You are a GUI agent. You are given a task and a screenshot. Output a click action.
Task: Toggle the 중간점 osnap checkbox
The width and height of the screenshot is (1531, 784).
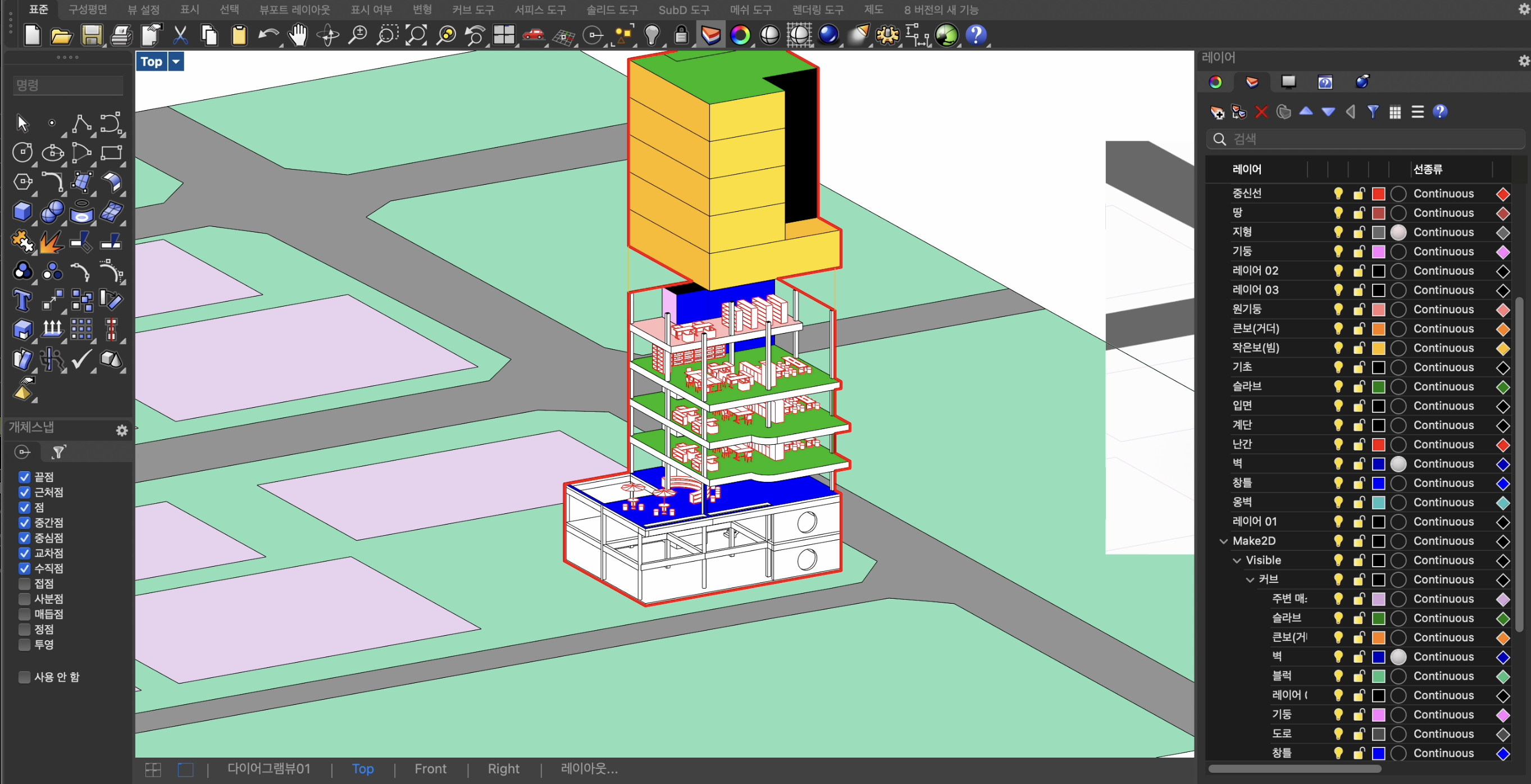24,522
